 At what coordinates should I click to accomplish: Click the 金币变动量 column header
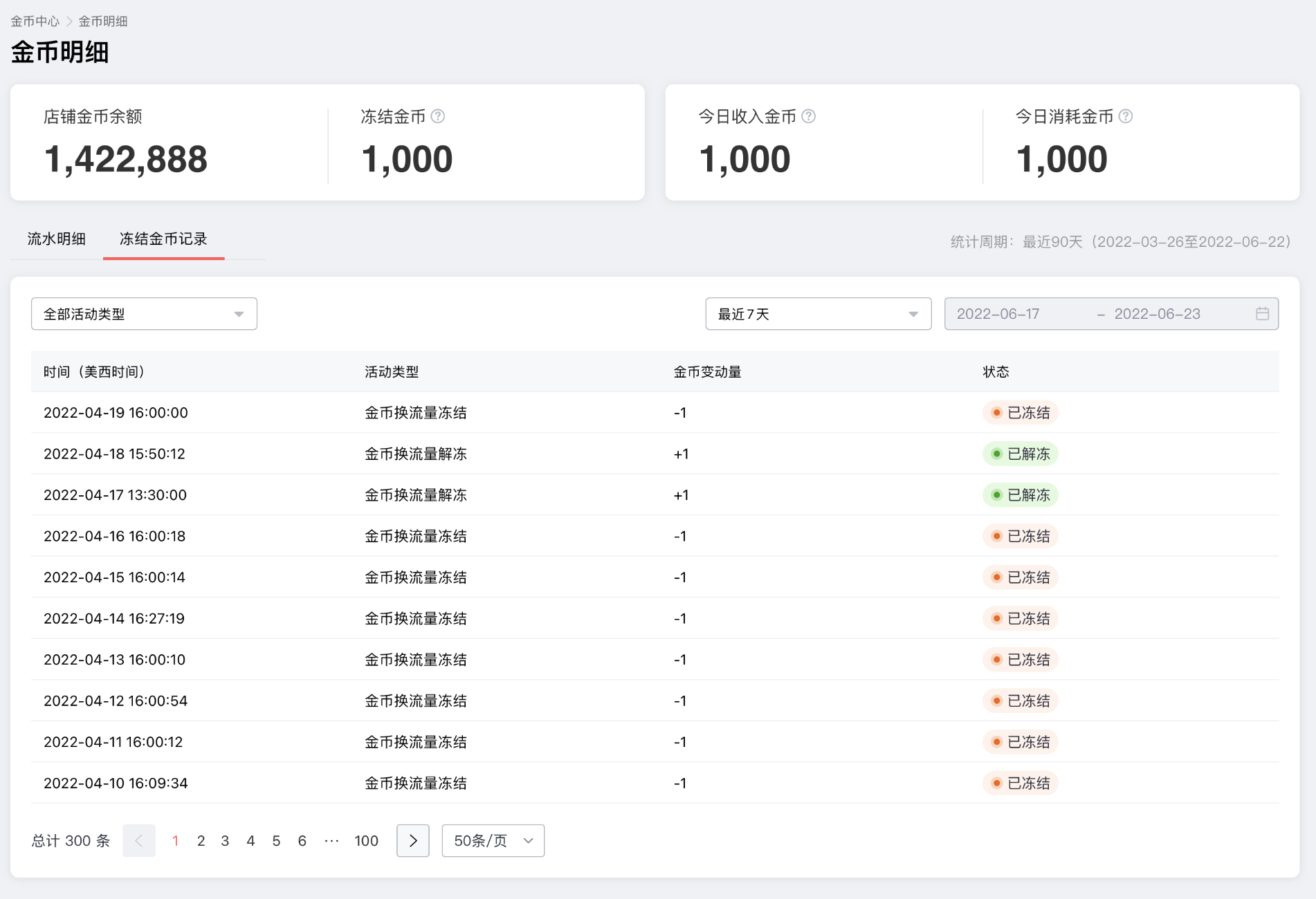707,371
